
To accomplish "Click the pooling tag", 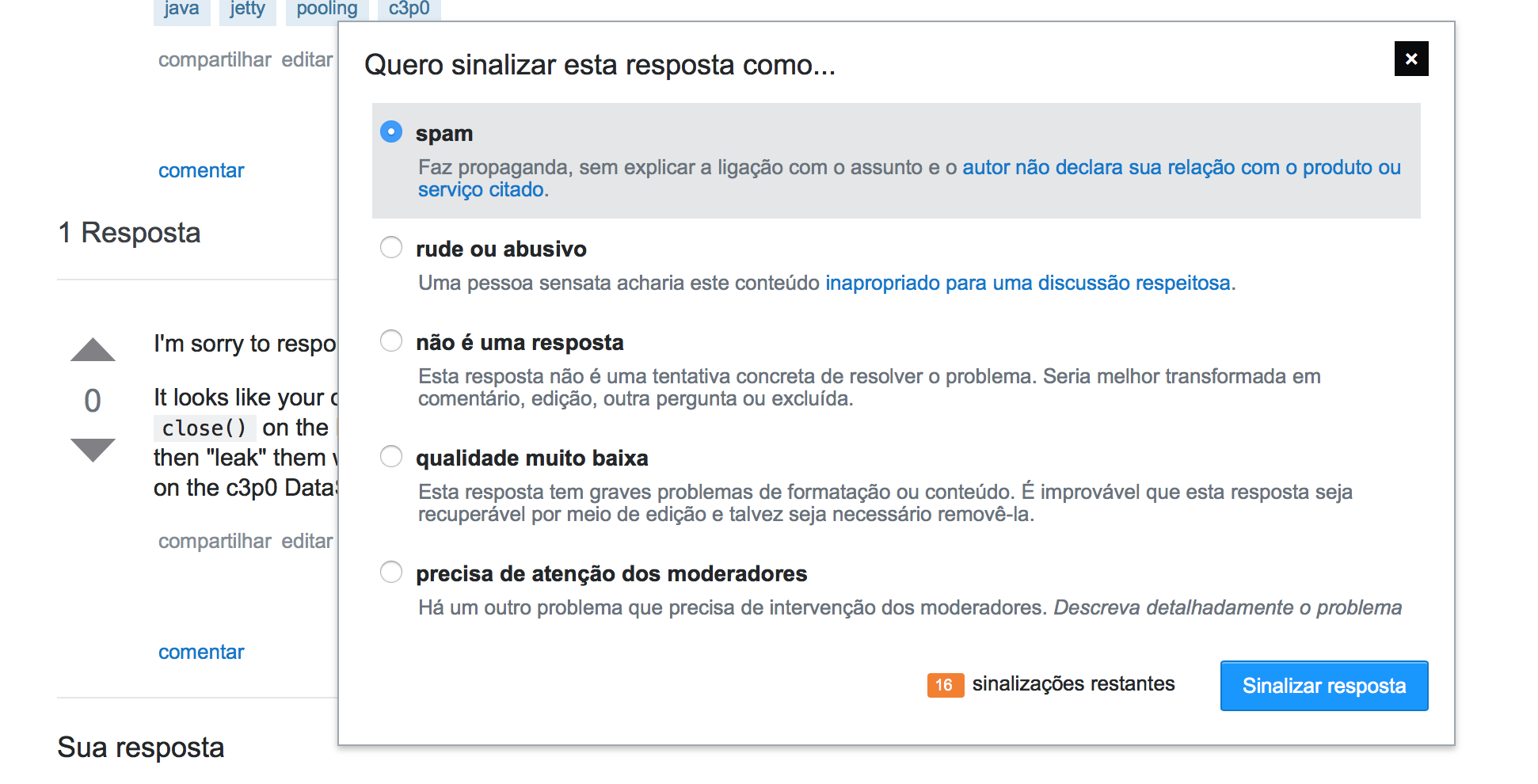I will tap(327, 10).
